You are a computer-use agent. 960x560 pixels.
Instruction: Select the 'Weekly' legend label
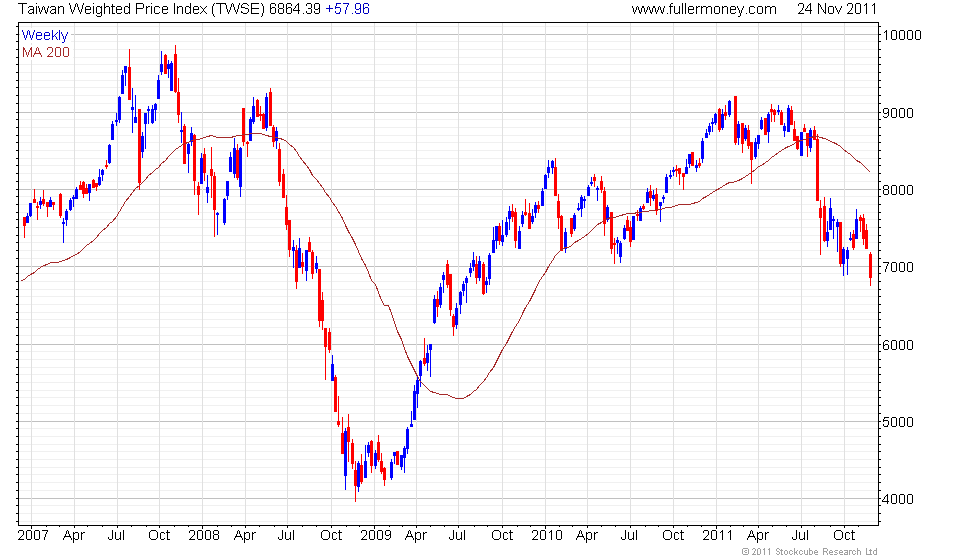click(x=45, y=35)
